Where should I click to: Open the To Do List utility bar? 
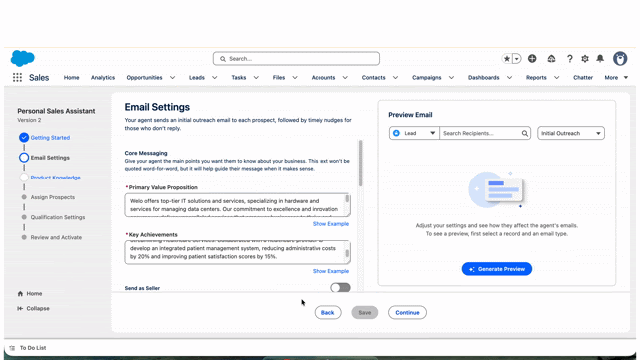[x=28, y=348]
